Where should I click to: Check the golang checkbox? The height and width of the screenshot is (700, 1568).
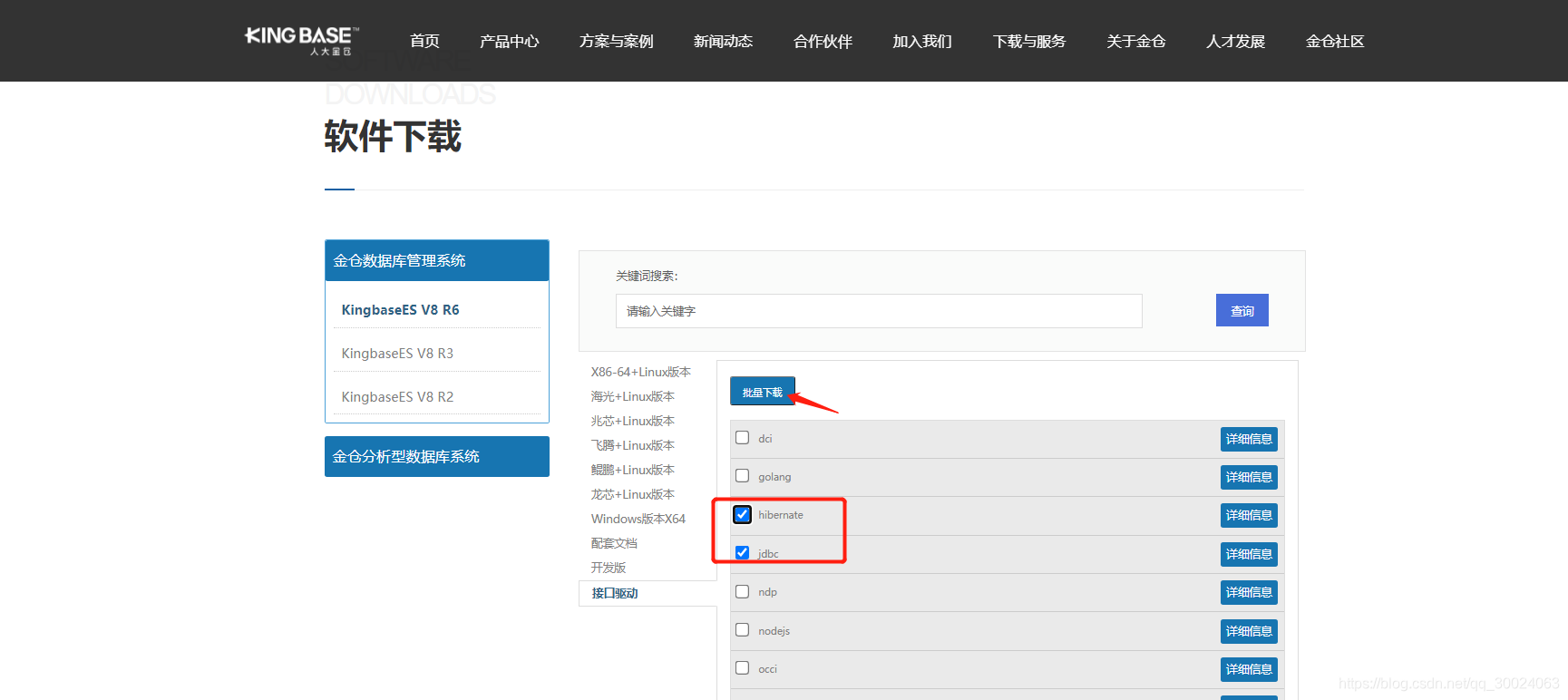coord(742,475)
